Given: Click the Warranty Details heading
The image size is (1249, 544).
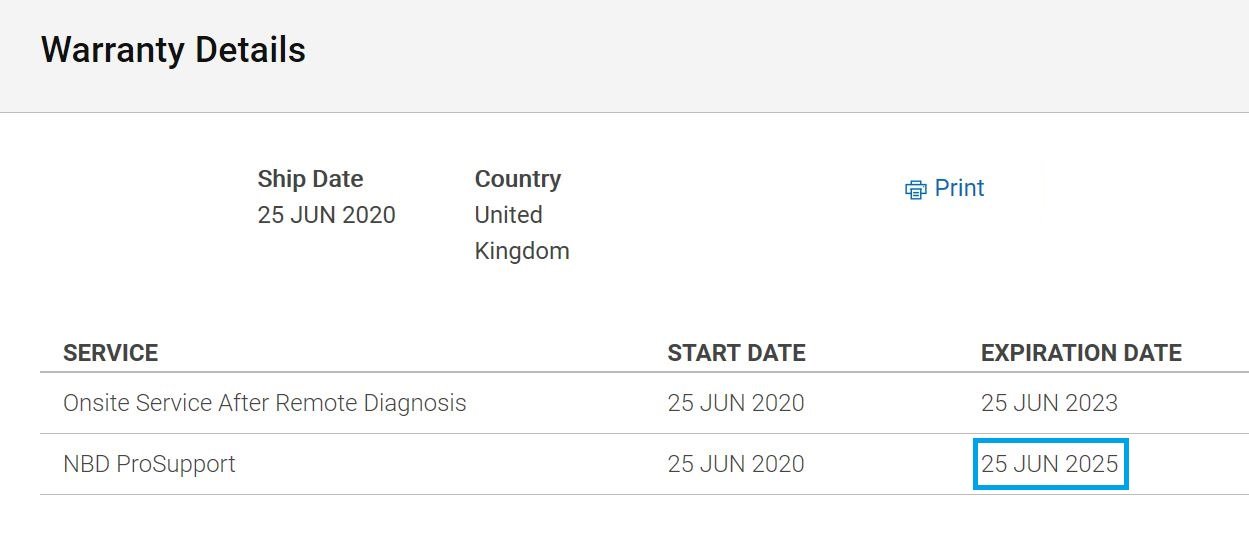Looking at the screenshot, I should click(x=173, y=50).
